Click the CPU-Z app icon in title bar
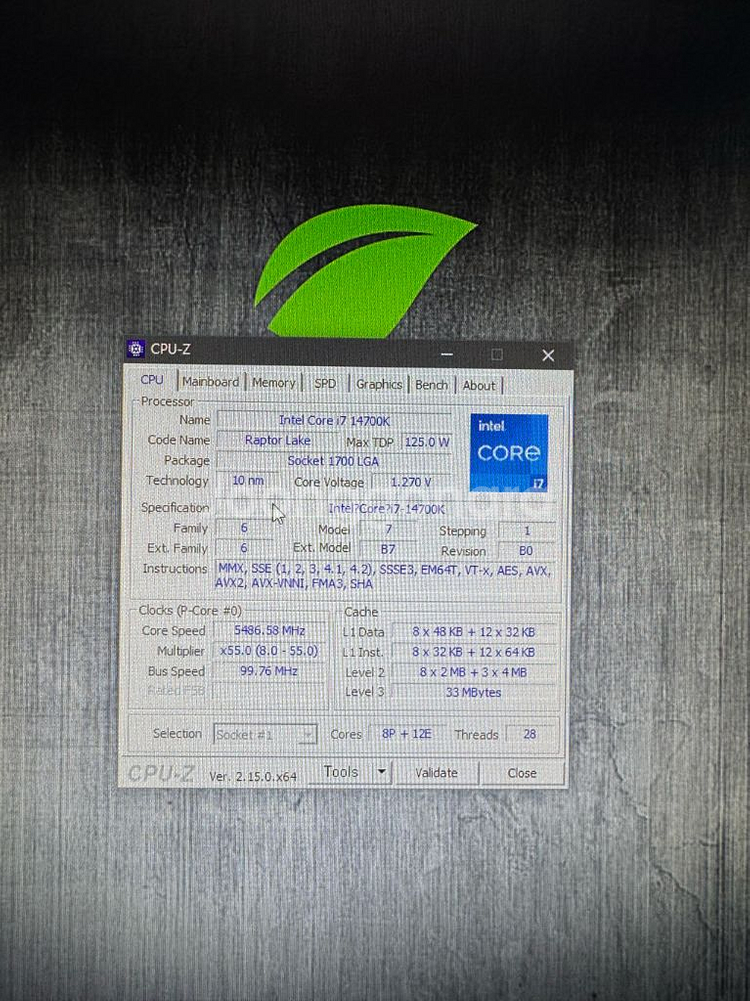The height and width of the screenshot is (1001, 750). [x=136, y=349]
